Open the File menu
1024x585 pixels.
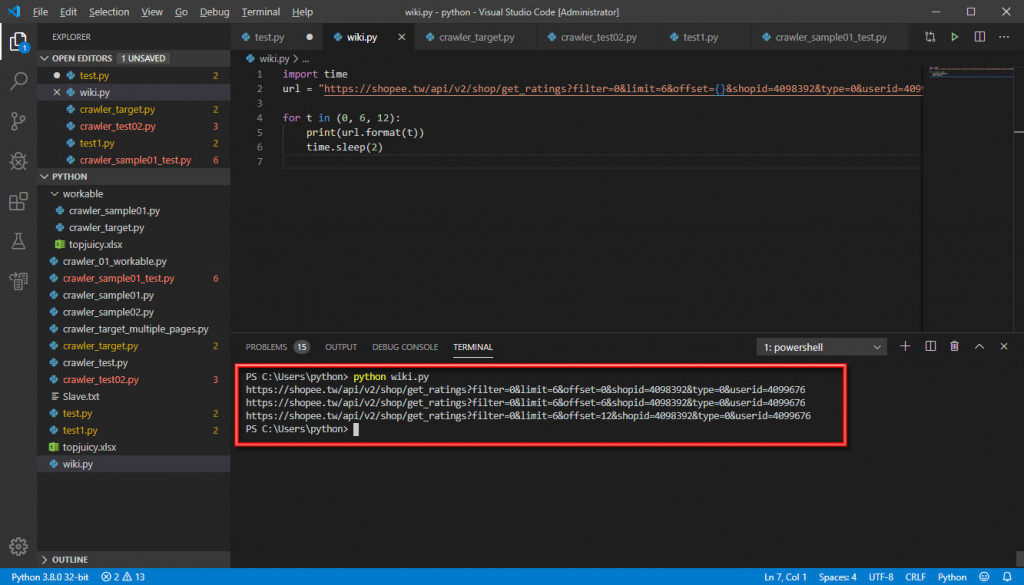40,12
